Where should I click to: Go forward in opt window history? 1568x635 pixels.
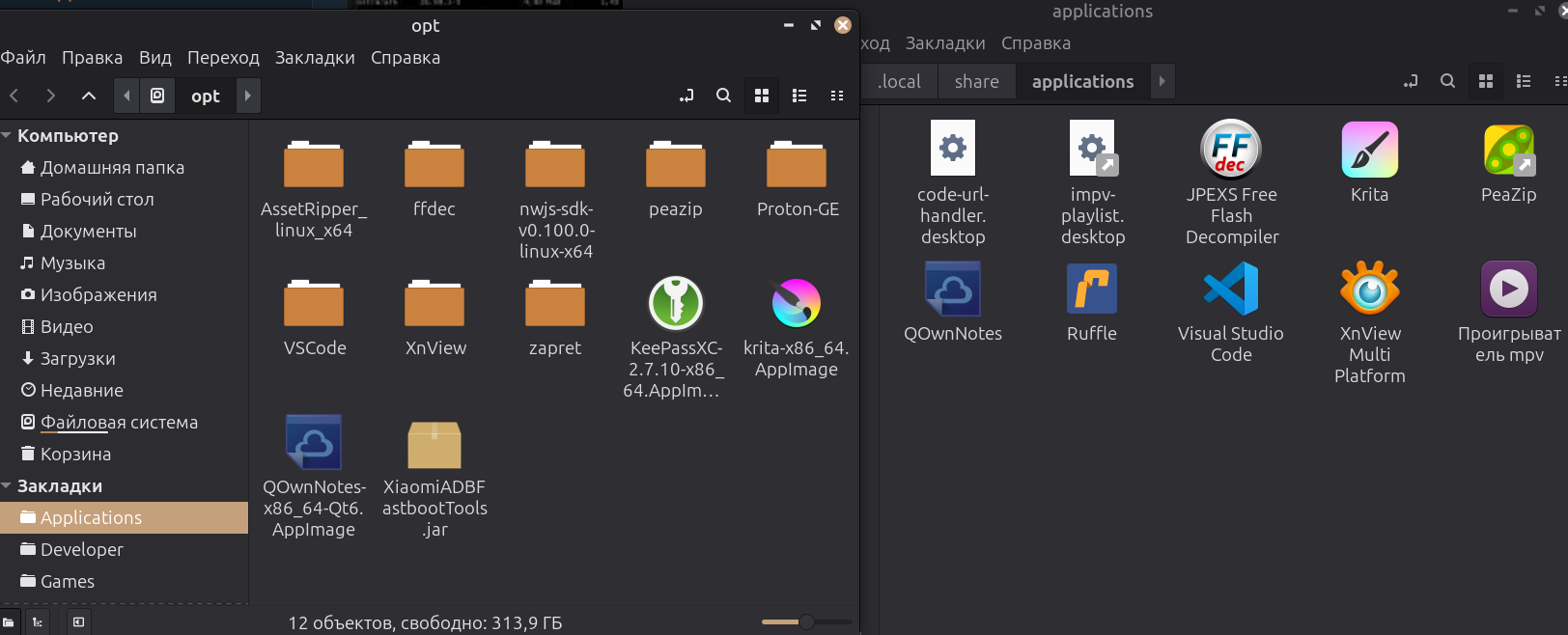click(51, 96)
